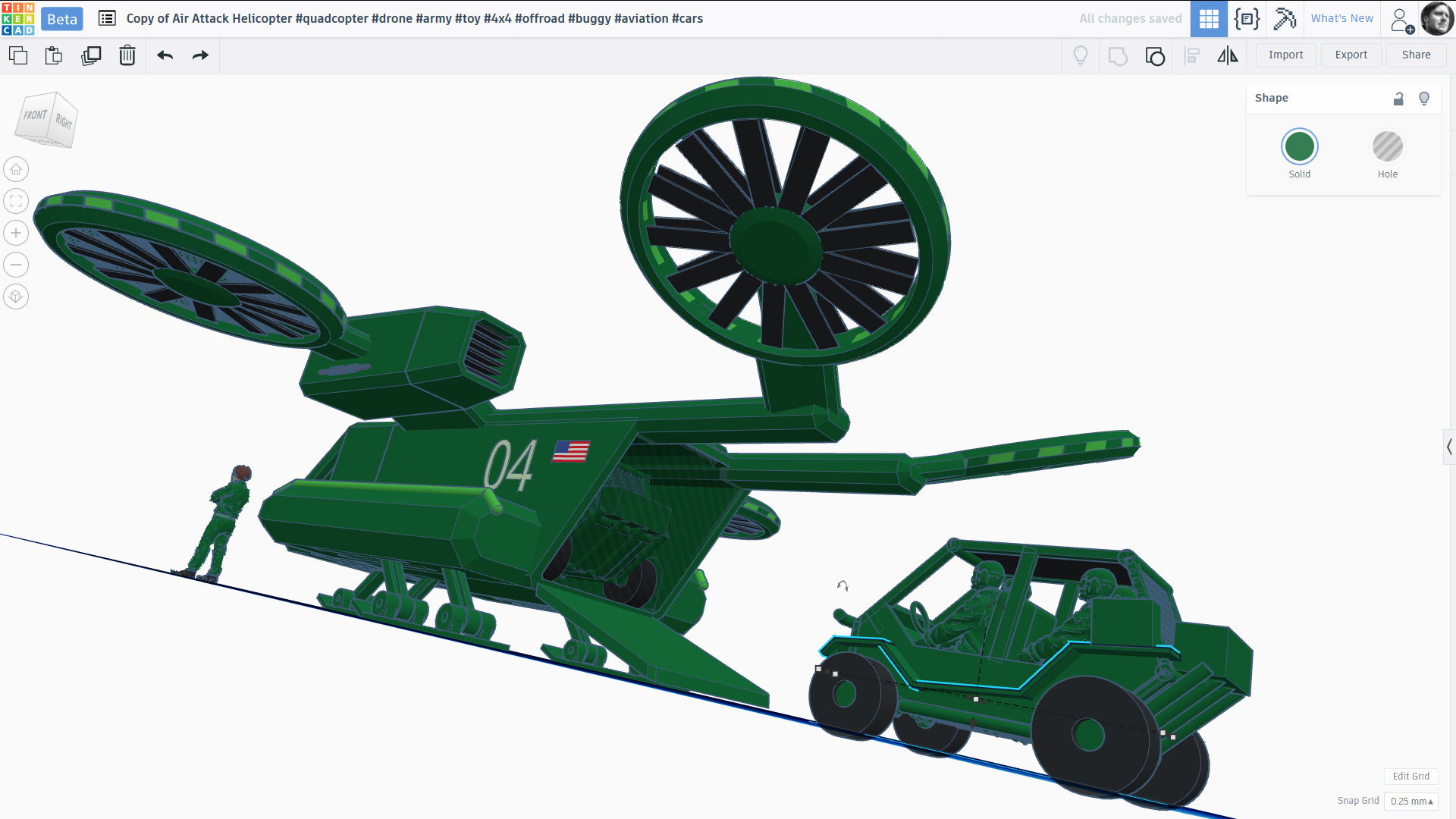
Task: Open the user profile avatar
Action: [1437, 18]
